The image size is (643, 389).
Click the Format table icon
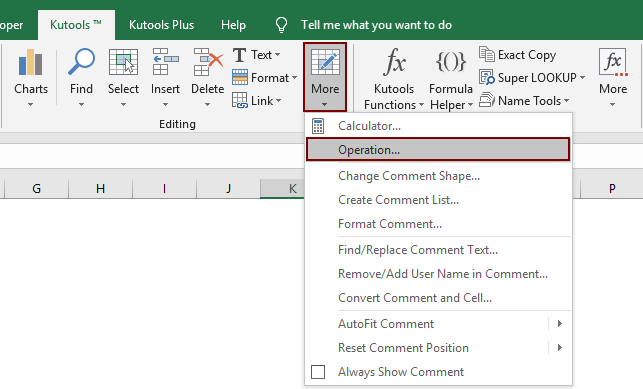coord(240,77)
